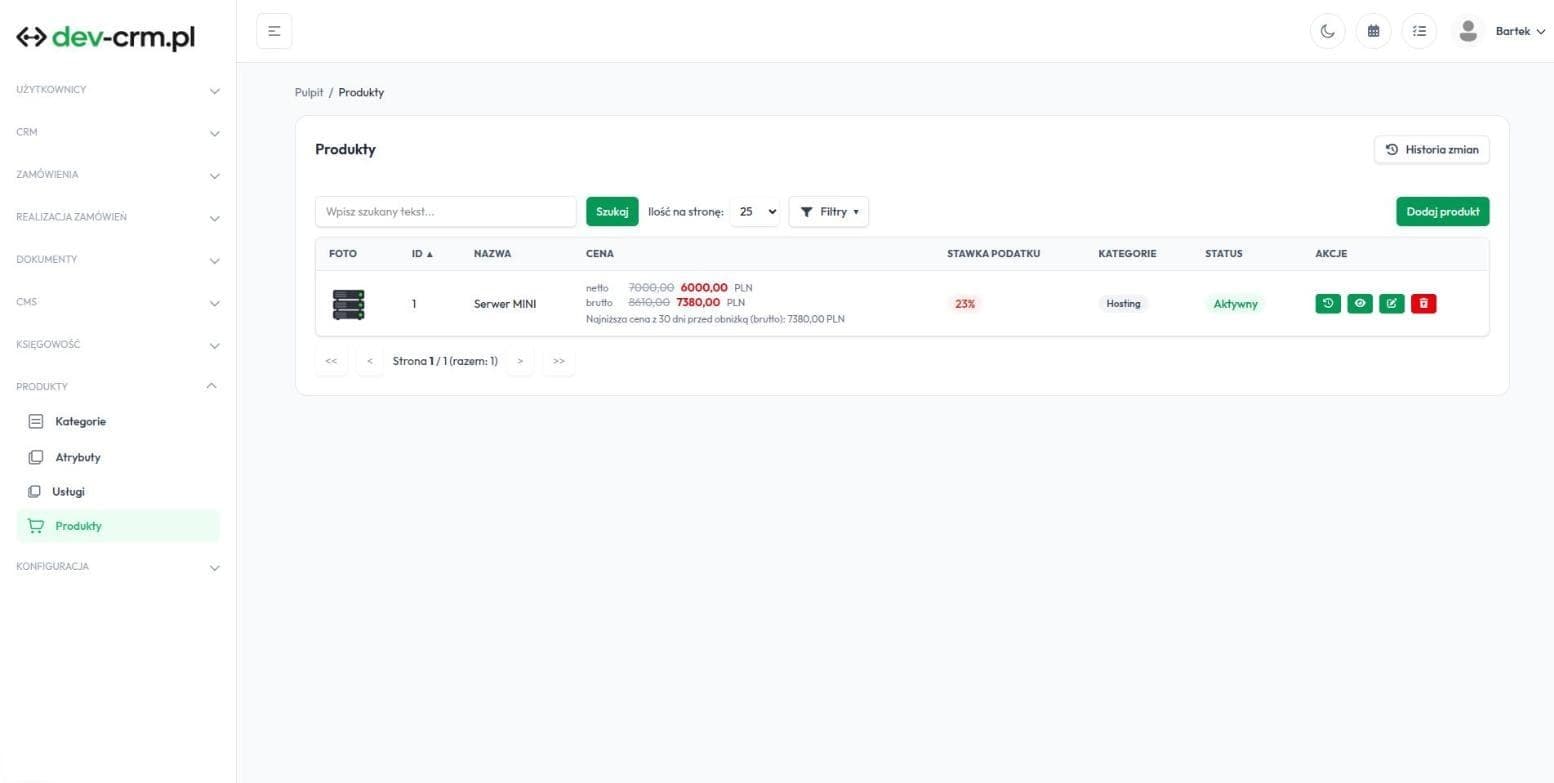
Task: Click the Dodaj produkt button
Action: point(1442,212)
